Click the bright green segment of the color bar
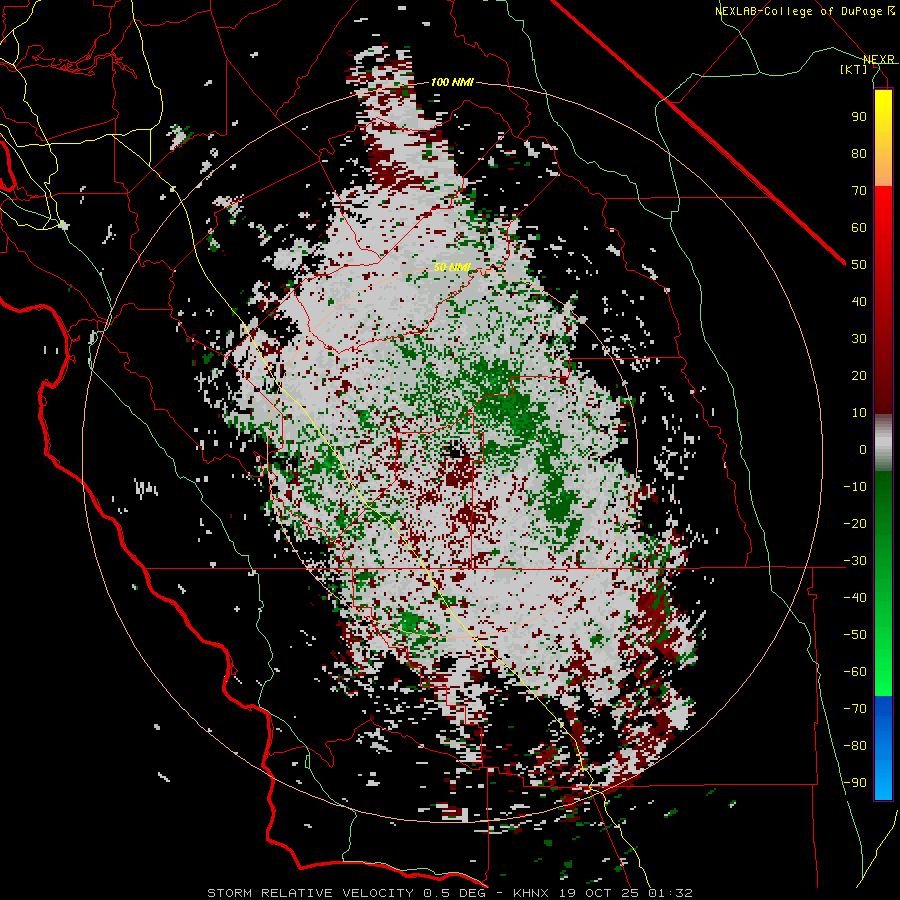Screen dimensions: 900x900 pos(883,654)
